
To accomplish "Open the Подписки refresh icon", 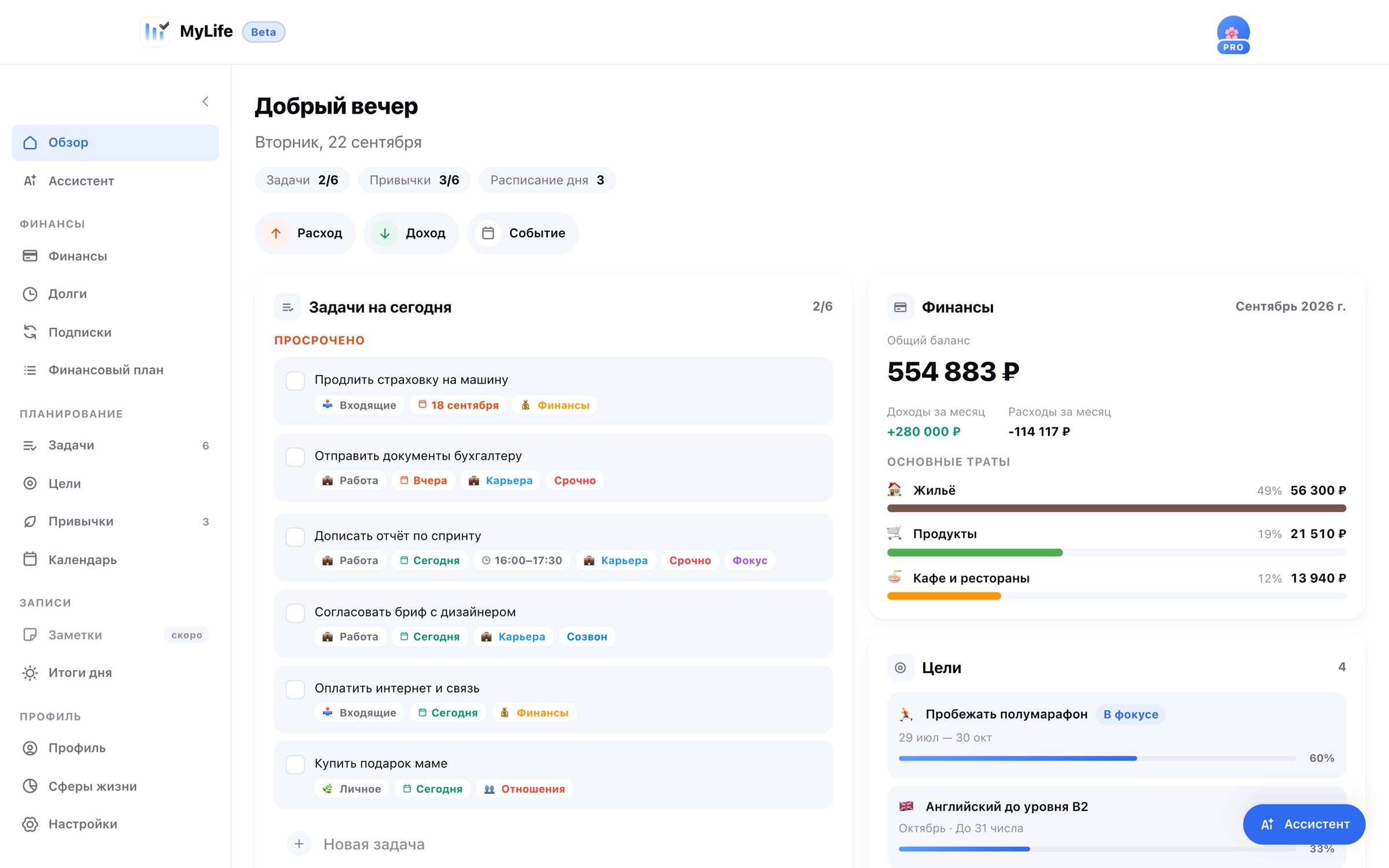I will click(x=30, y=332).
